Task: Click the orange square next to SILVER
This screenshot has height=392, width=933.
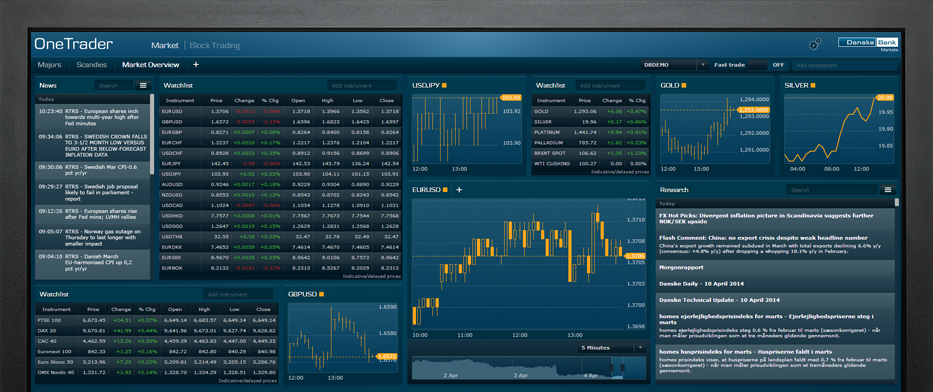Action: click(x=813, y=86)
